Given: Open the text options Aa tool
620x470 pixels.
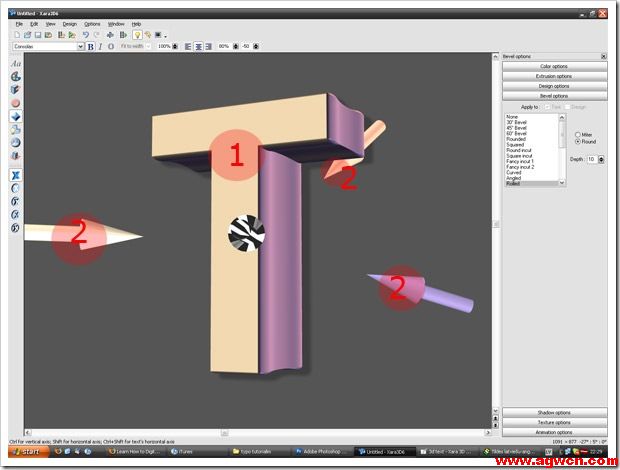Looking at the screenshot, I should [15, 62].
